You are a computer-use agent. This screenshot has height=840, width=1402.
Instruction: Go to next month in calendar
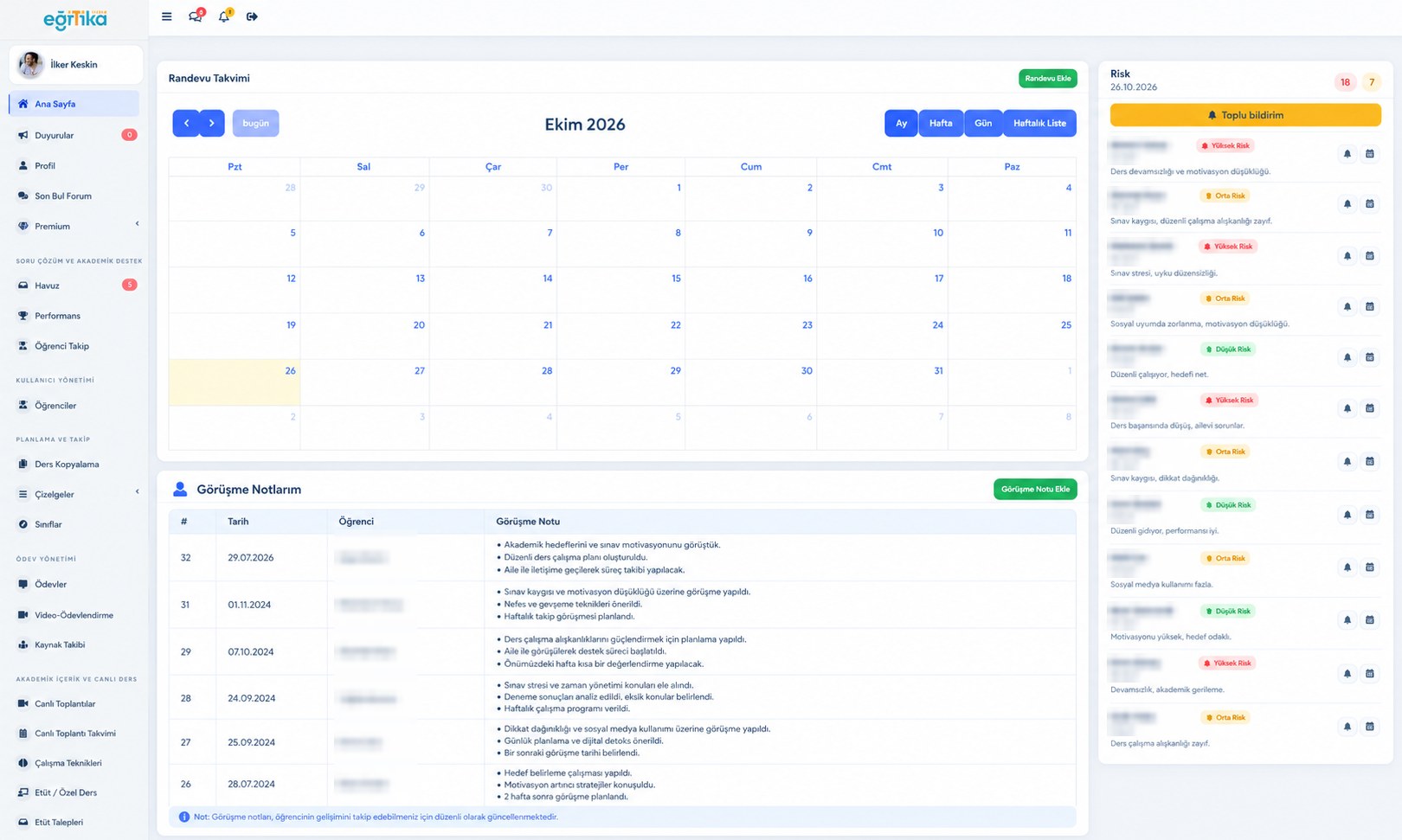coord(212,123)
